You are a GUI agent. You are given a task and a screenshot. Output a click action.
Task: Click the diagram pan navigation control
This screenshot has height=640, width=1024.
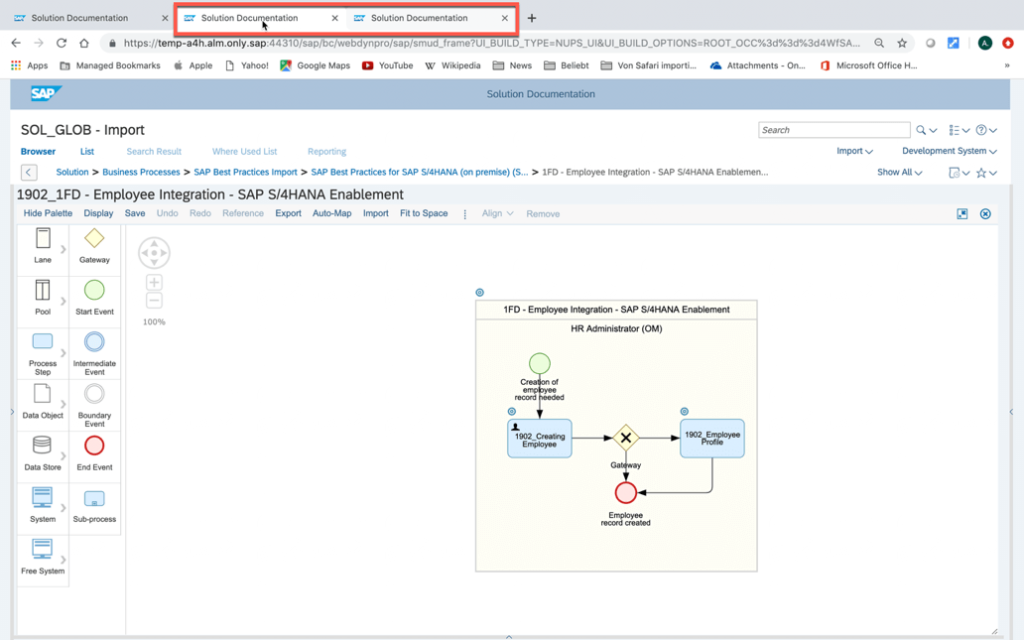coord(154,253)
